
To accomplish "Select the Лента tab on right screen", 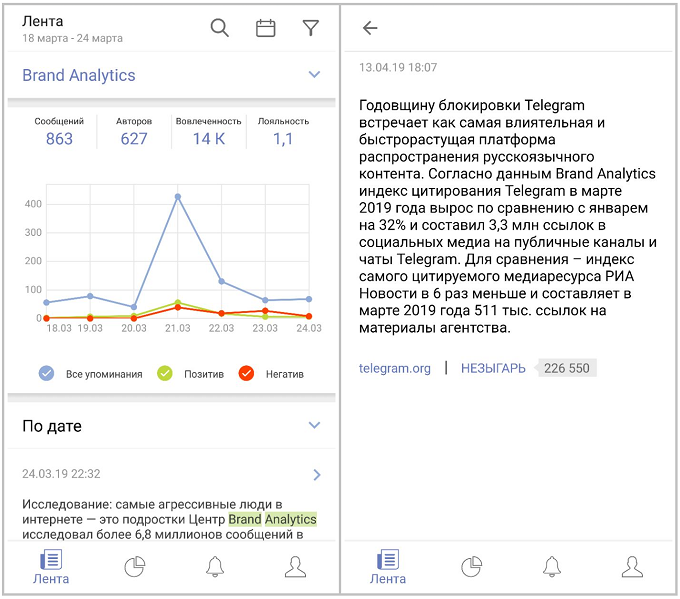I will [388, 567].
